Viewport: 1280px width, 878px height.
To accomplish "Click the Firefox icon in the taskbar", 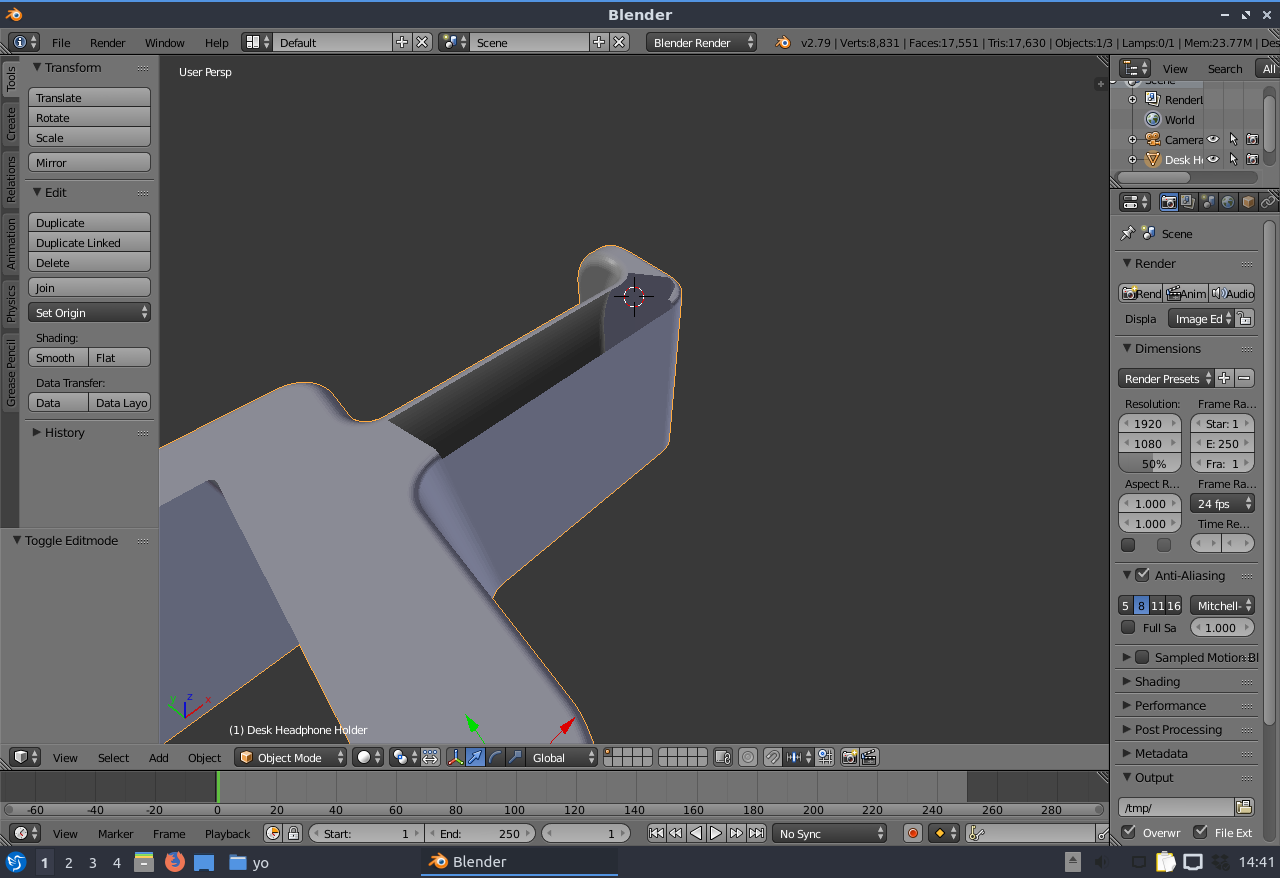I will pyautogui.click(x=175, y=862).
